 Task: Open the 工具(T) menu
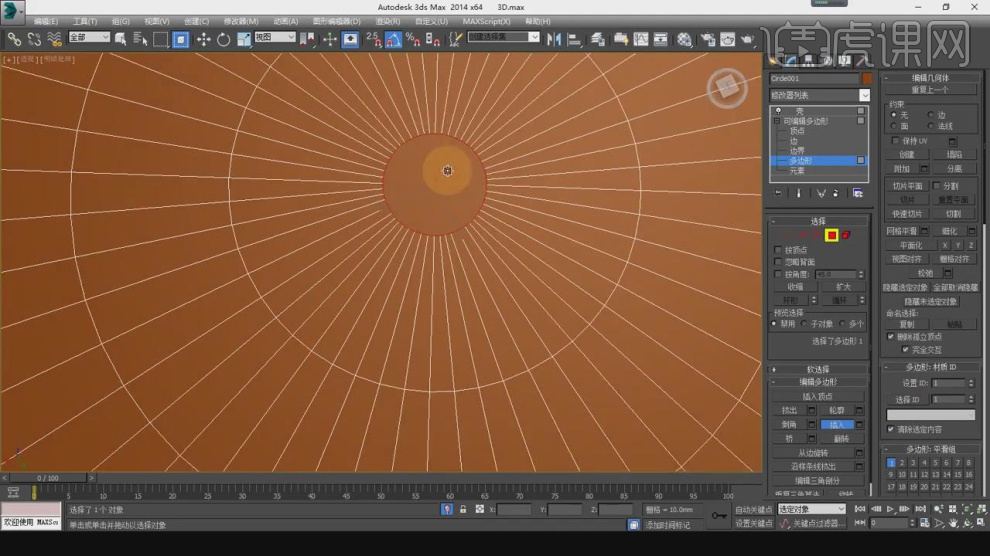click(x=85, y=21)
